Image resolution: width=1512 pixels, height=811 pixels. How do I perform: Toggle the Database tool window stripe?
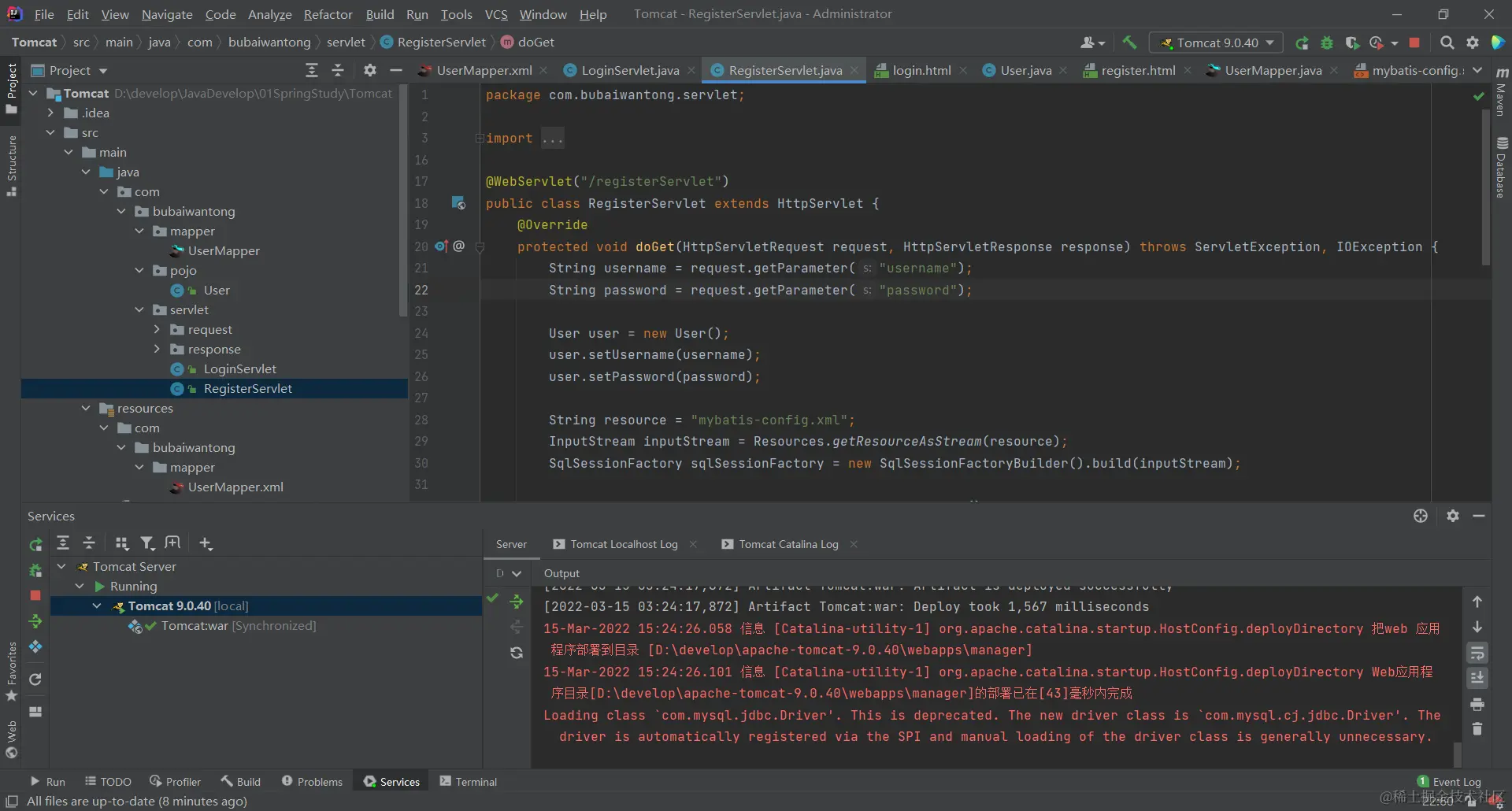point(1502,167)
